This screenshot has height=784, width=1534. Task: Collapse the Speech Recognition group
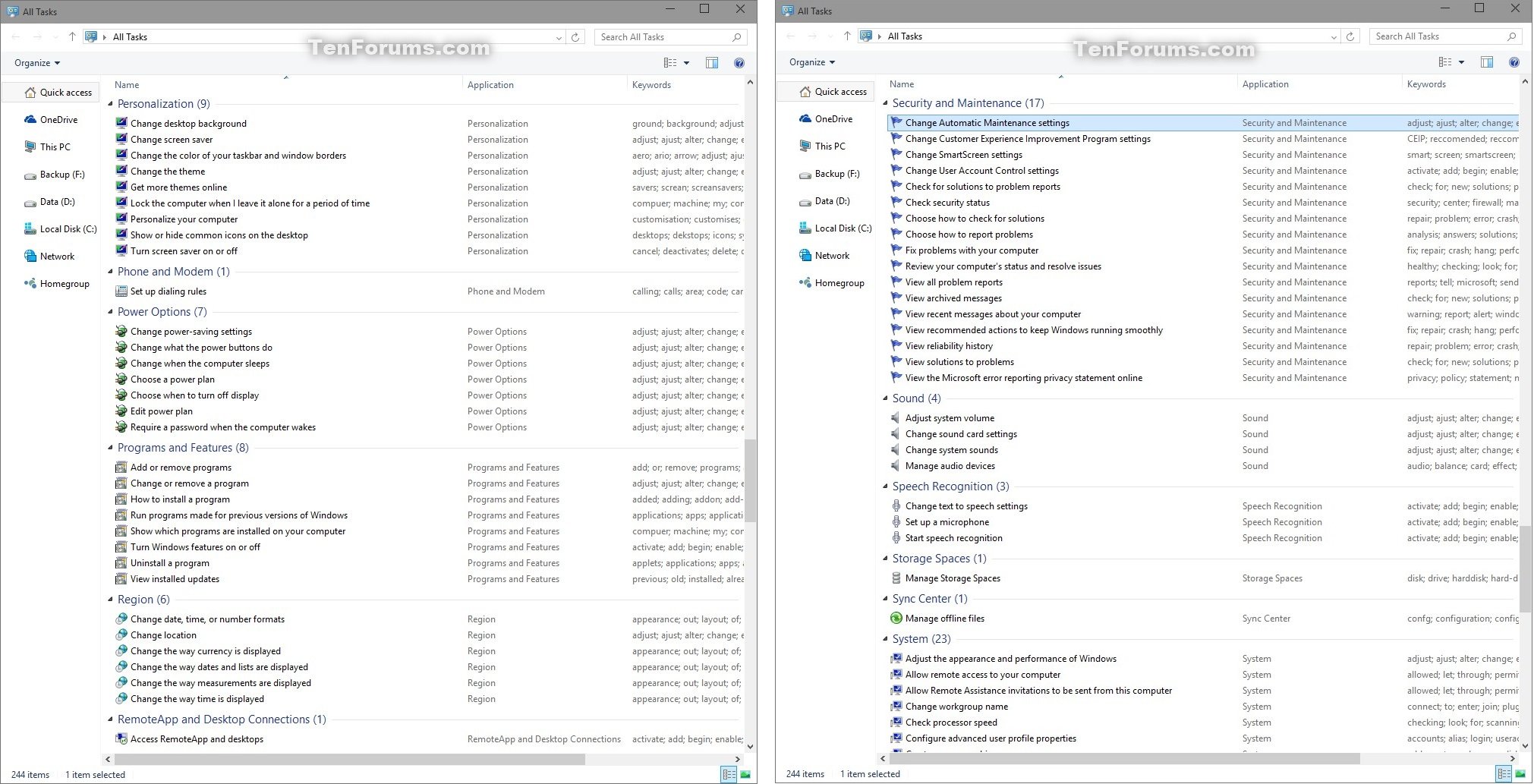point(886,486)
